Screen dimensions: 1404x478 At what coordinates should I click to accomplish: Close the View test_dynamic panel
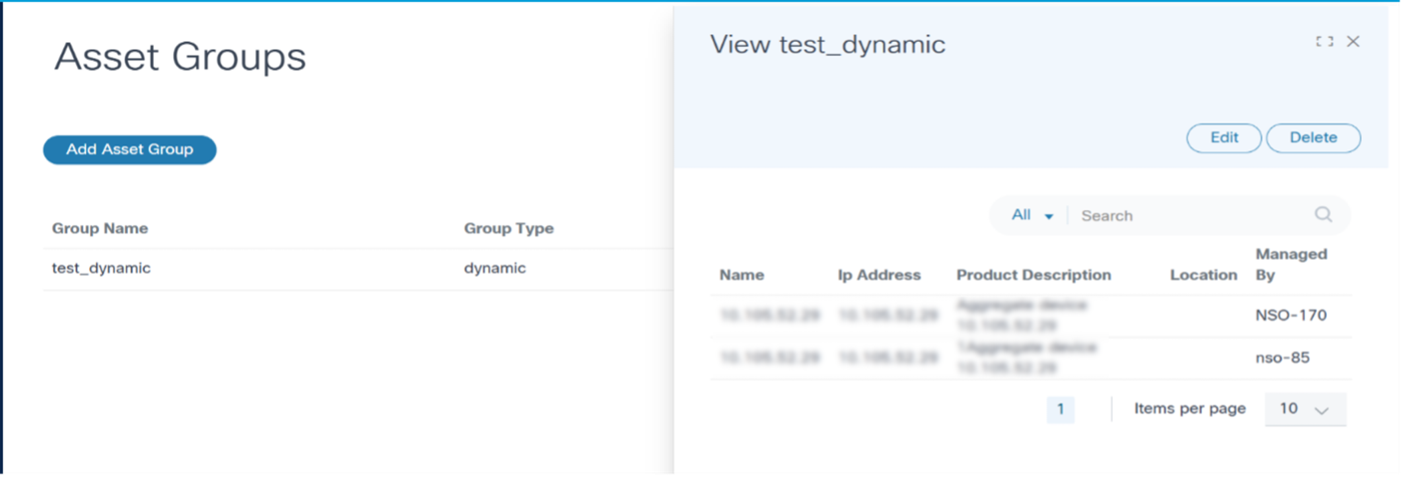tap(1353, 42)
